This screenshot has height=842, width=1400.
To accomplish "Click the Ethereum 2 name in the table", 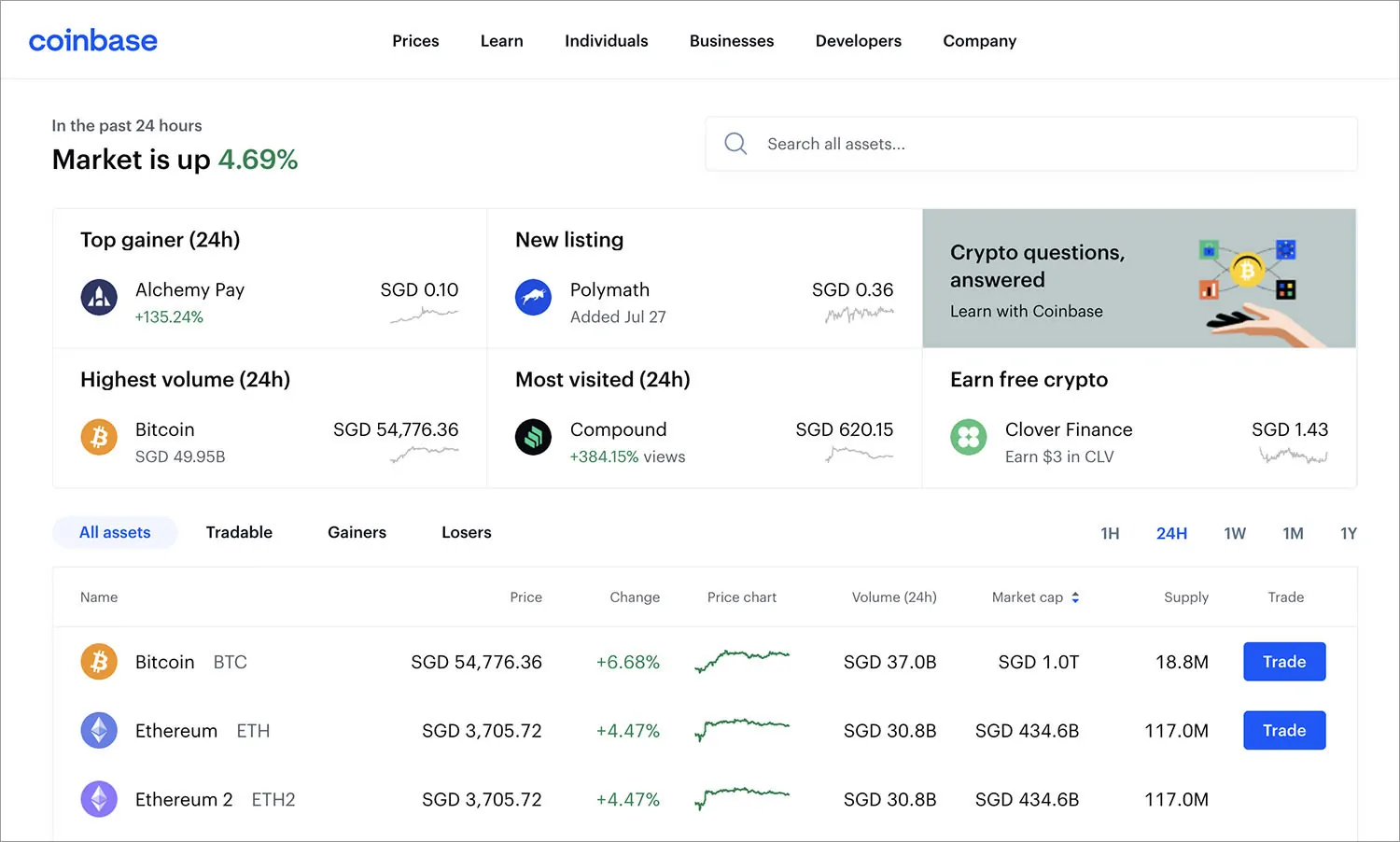I will [184, 799].
